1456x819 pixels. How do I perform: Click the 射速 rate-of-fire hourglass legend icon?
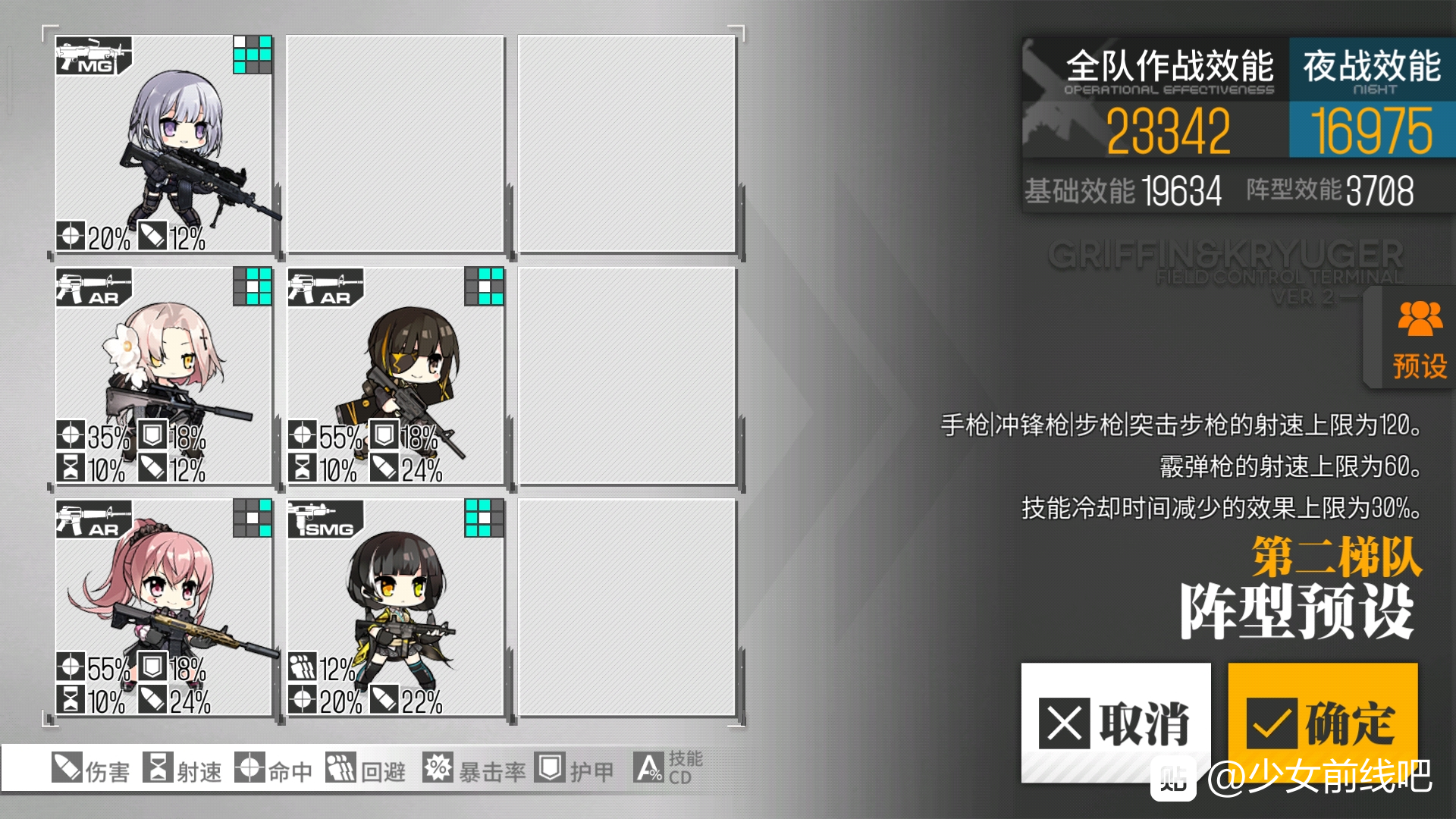[158, 767]
